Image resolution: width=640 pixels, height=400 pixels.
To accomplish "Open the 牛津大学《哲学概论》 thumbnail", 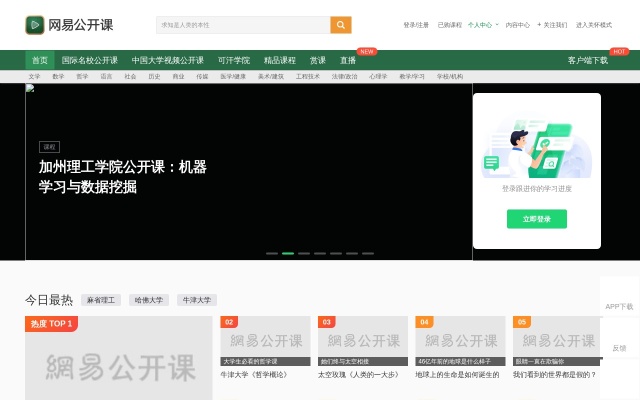I will (266, 341).
